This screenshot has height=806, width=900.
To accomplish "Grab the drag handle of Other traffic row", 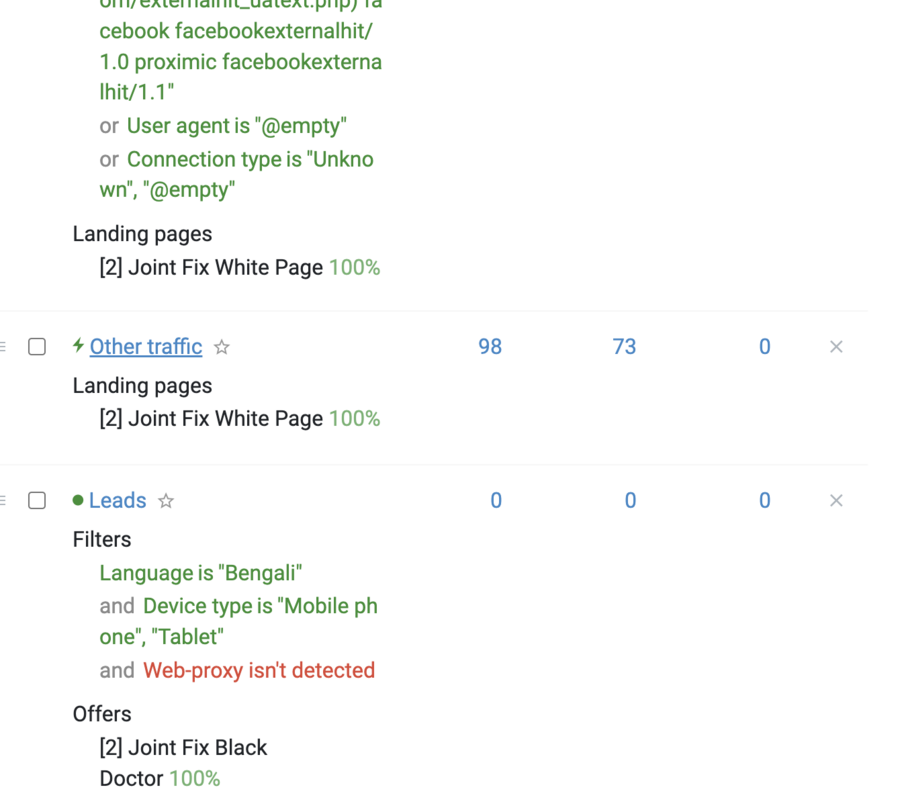I will click(x=3, y=347).
